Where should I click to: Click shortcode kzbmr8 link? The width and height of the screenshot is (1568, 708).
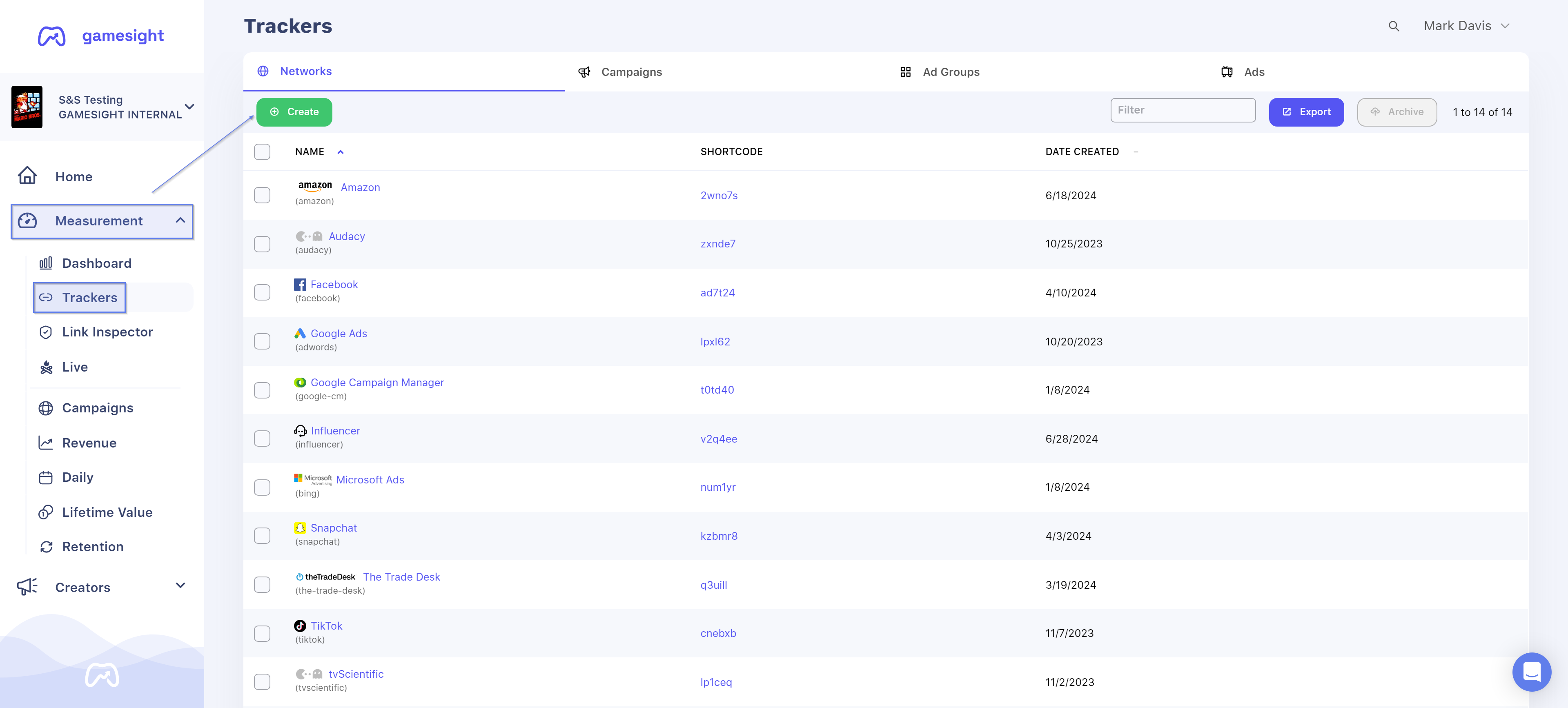[718, 536]
